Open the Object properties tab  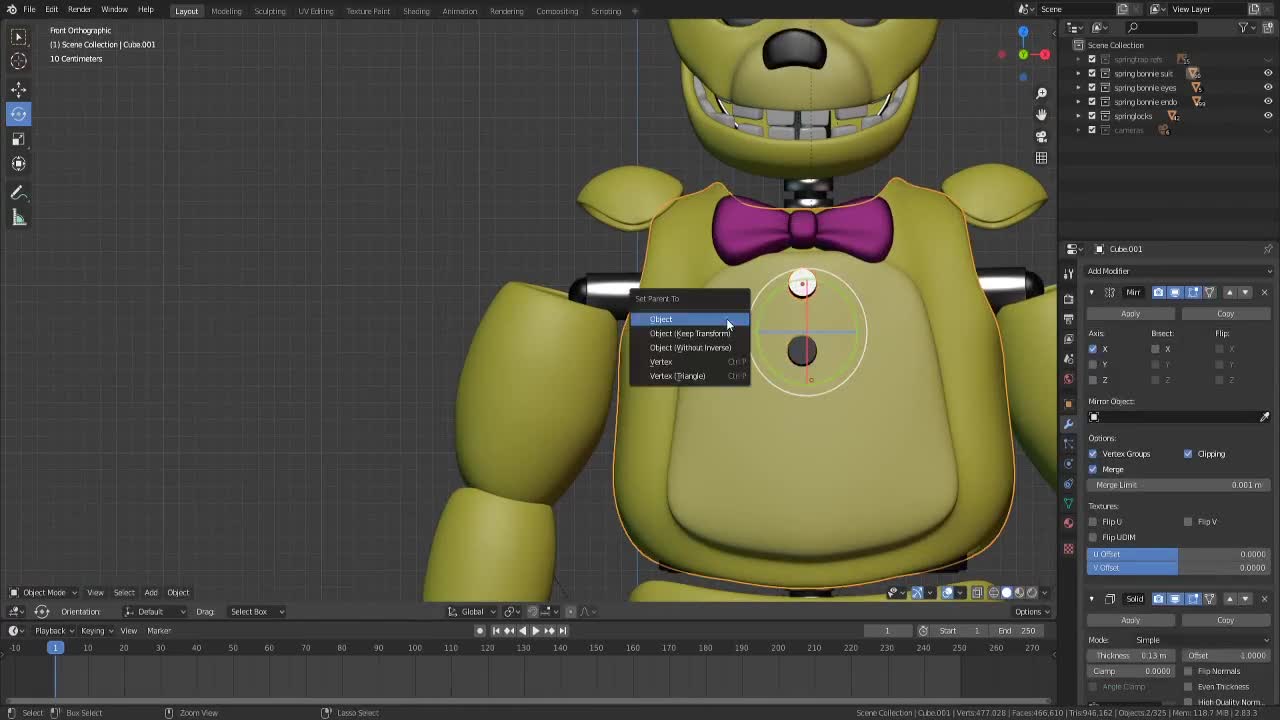pyautogui.click(x=1068, y=404)
